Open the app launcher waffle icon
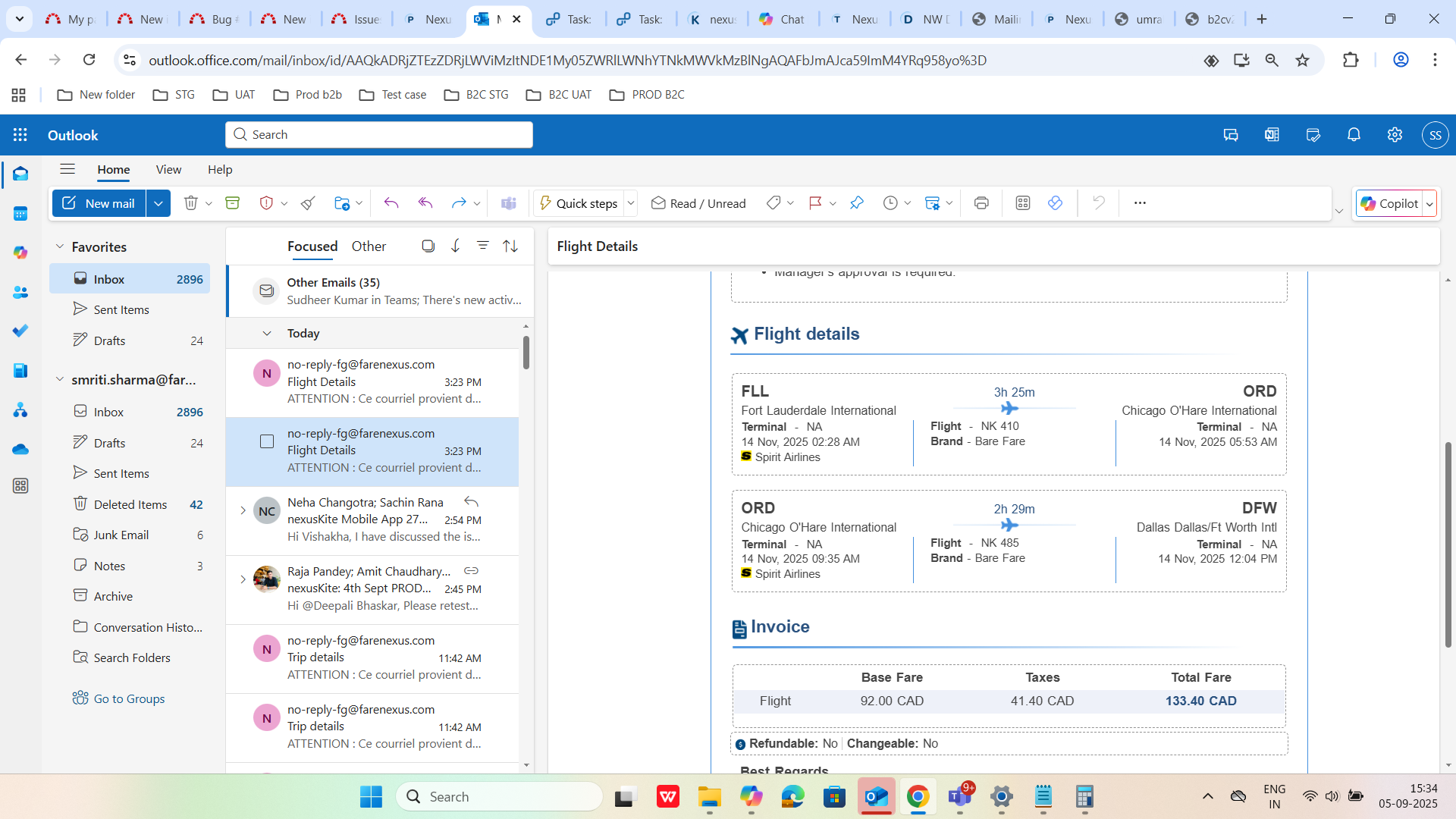 [20, 135]
